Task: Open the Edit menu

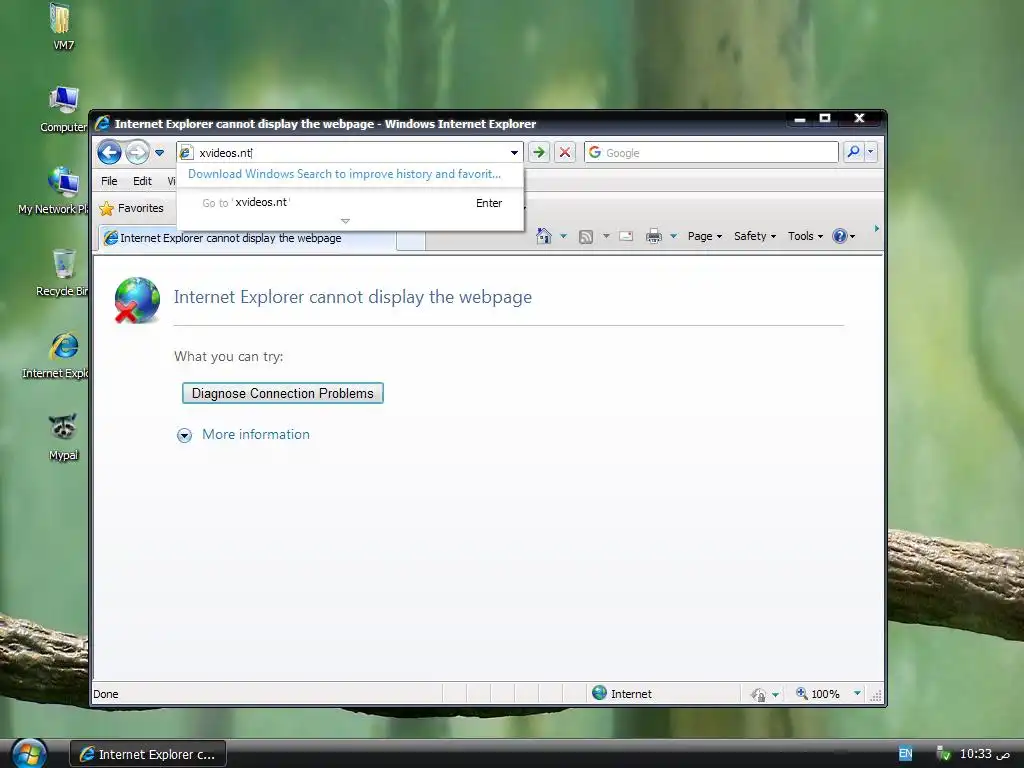Action: point(142,181)
